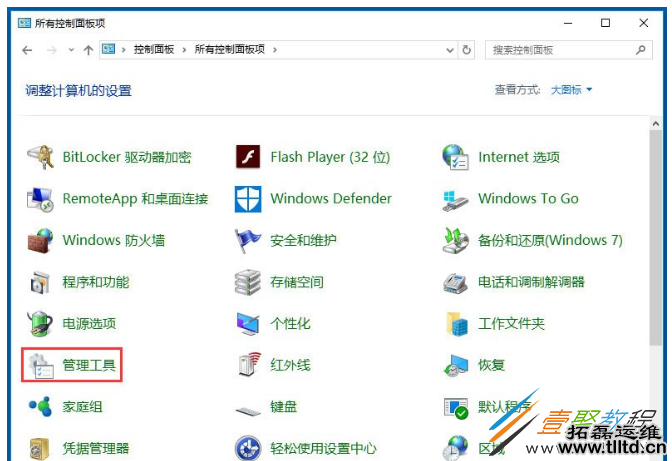Go forward with the forward arrow
Screen dimensions: 672x461
tap(52, 50)
